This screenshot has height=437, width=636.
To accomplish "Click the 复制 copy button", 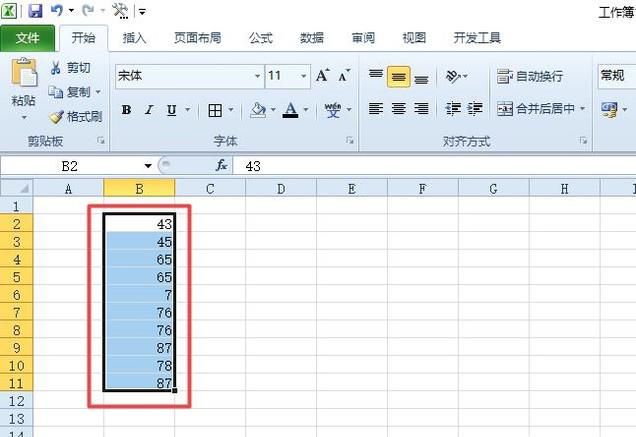I will [69, 92].
